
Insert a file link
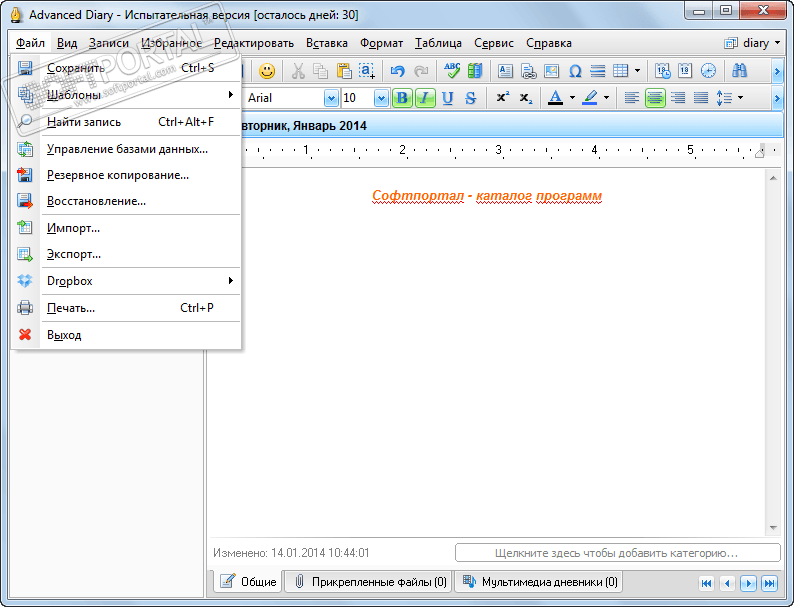528,71
